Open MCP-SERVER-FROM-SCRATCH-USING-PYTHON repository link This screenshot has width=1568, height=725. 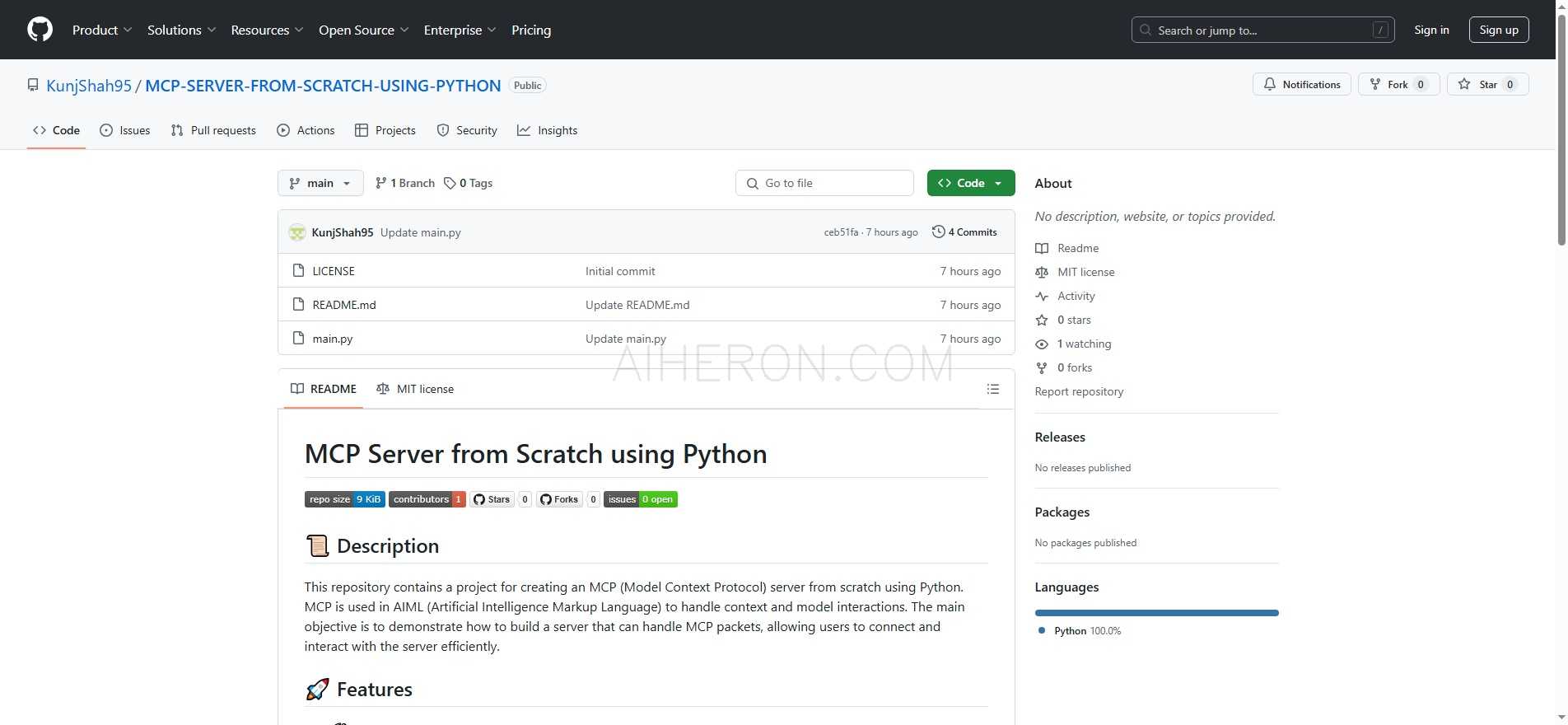pos(323,86)
